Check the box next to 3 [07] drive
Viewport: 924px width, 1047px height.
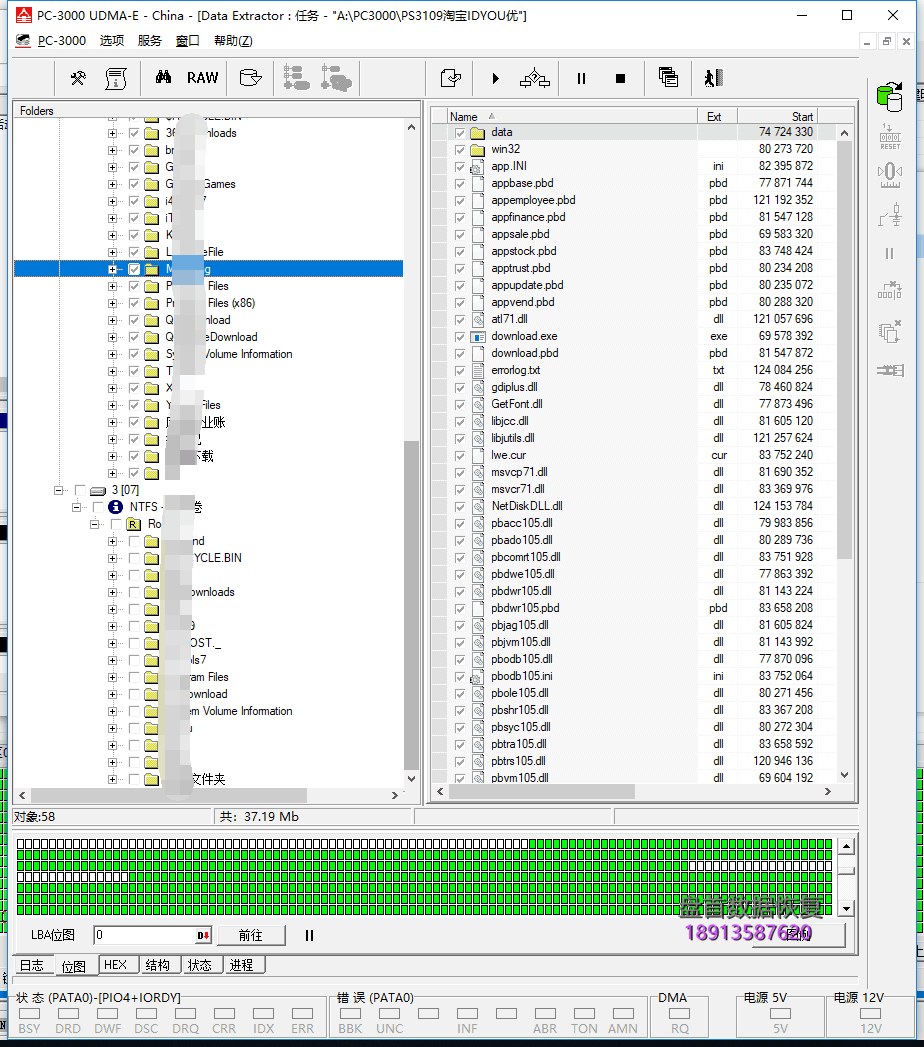[80, 490]
